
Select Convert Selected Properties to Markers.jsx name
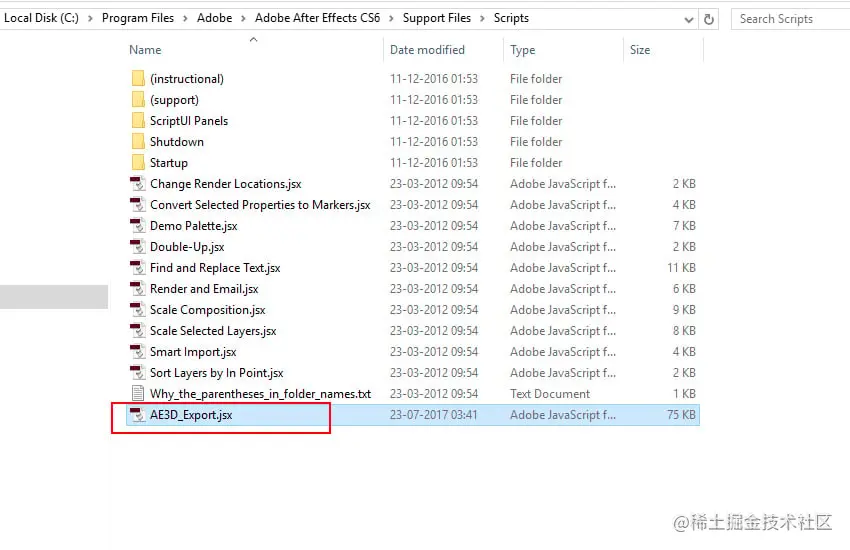tap(260, 205)
